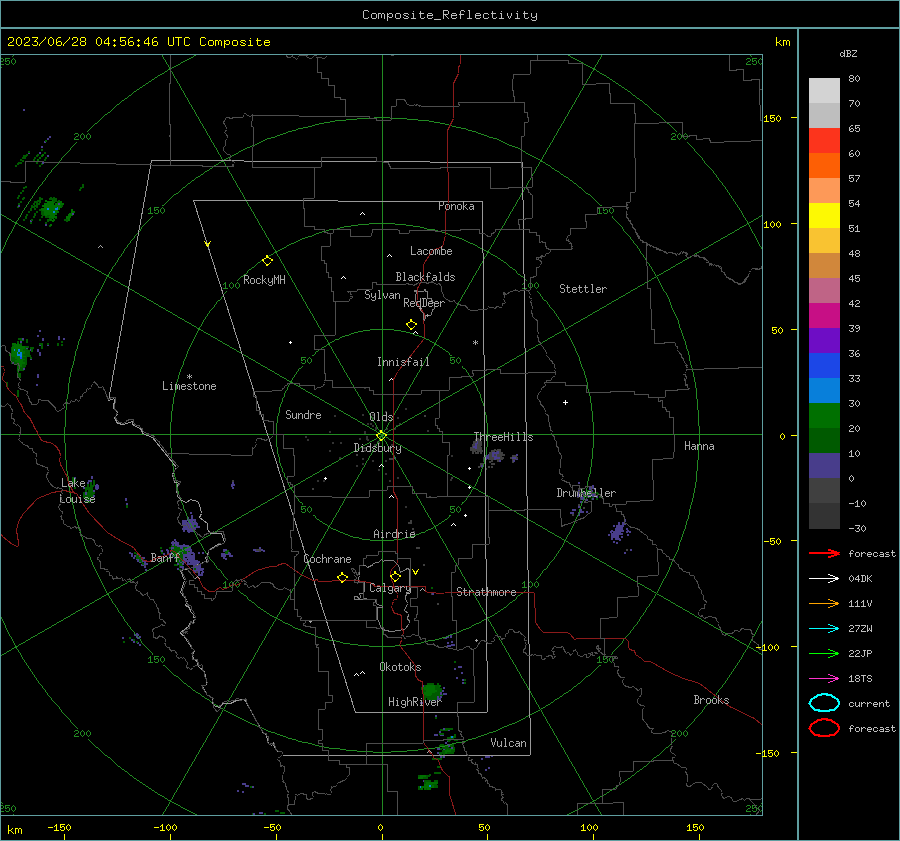Click the yellow diamond marker at Calgary
This screenshot has width=900, height=841.
click(395, 576)
